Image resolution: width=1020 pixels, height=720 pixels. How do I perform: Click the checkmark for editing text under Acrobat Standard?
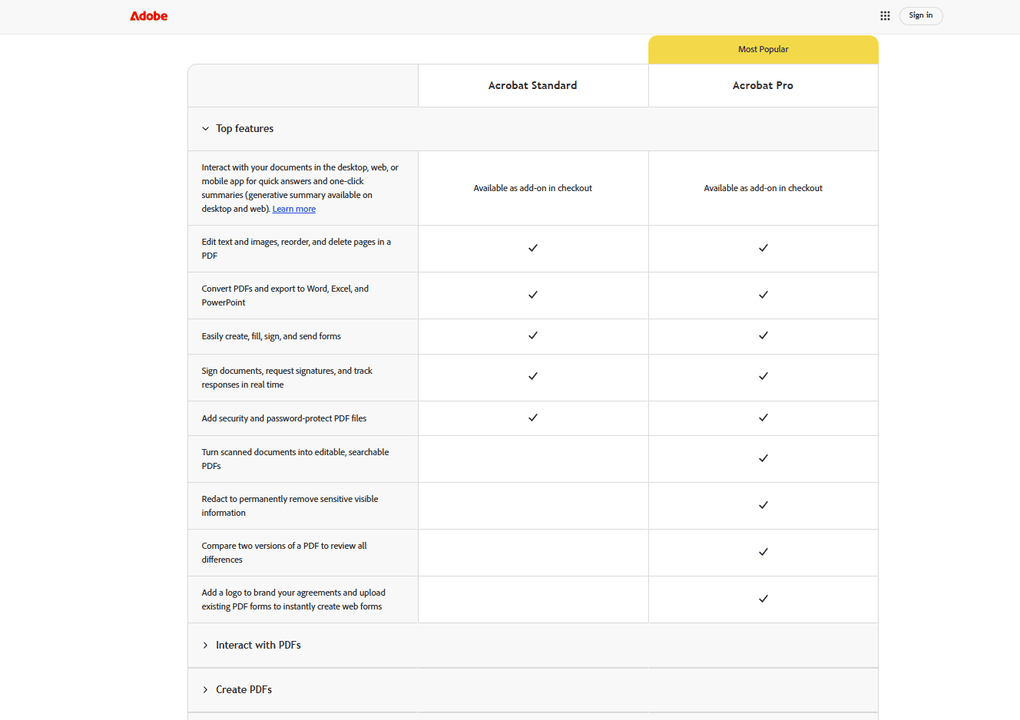point(533,248)
